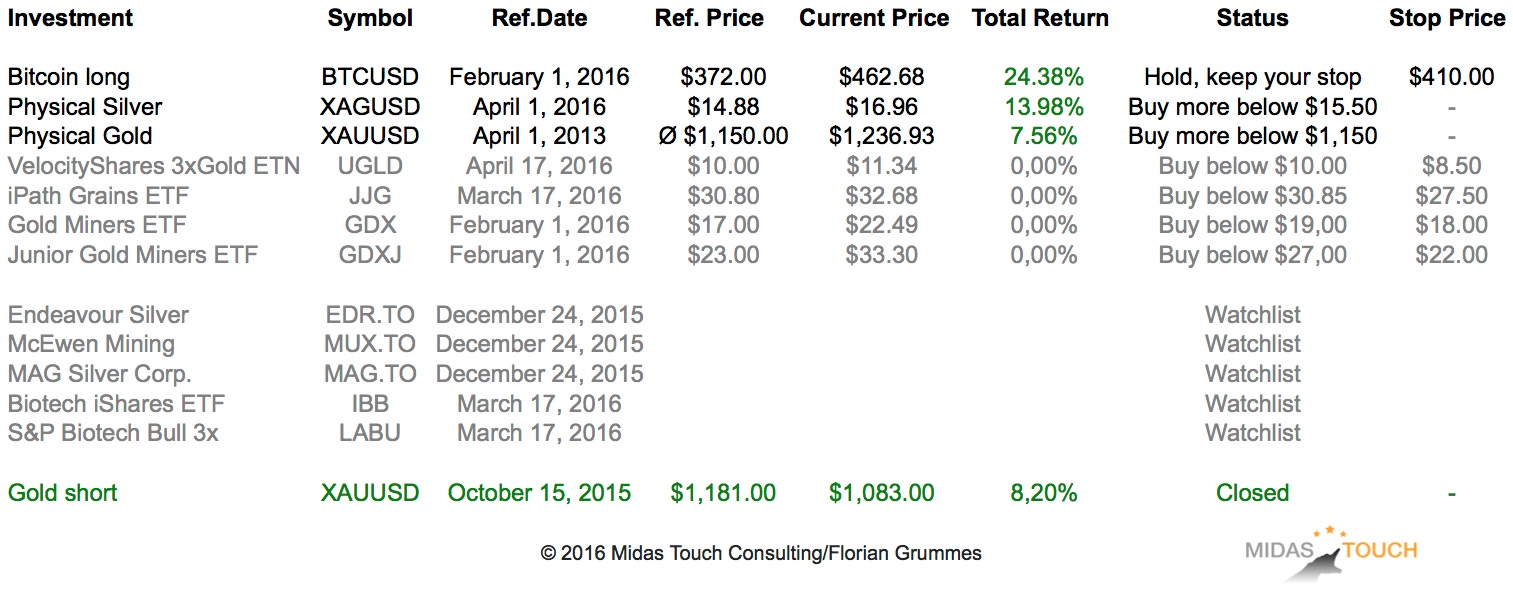Screen dimensions: 1513x593
Task: Click the Physical Silver investment name
Action: 85,107
